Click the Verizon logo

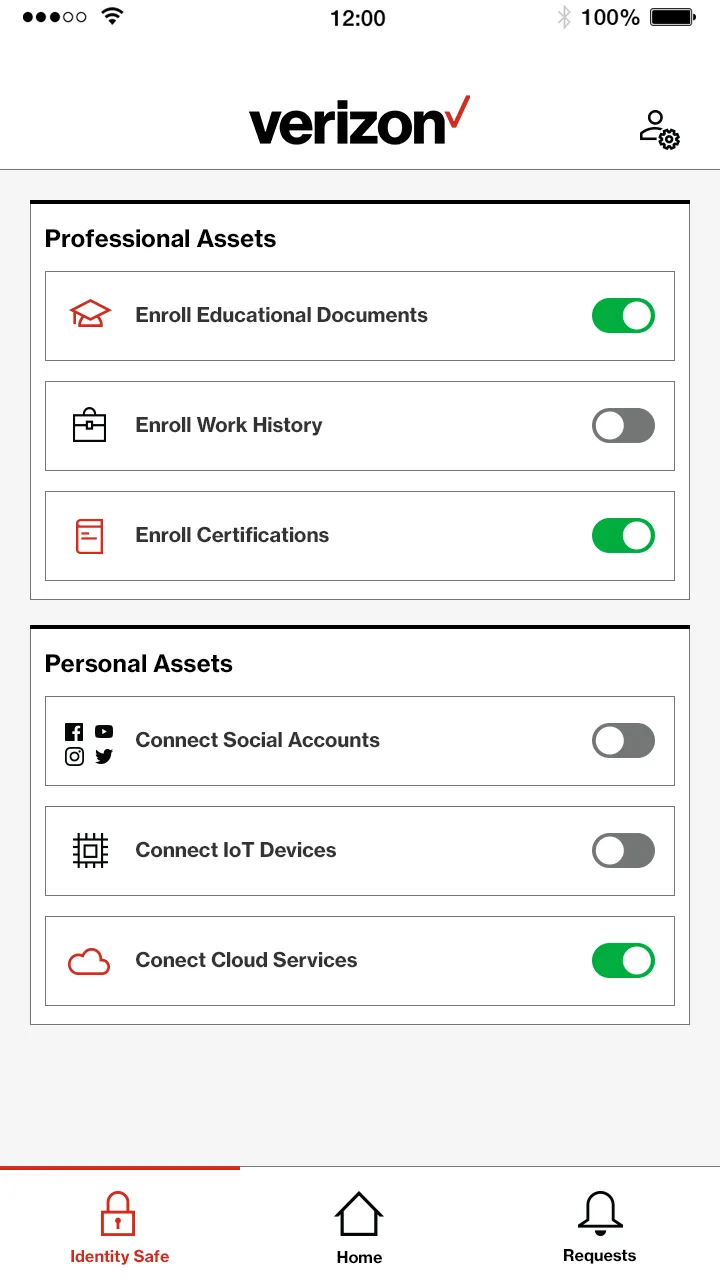[358, 123]
